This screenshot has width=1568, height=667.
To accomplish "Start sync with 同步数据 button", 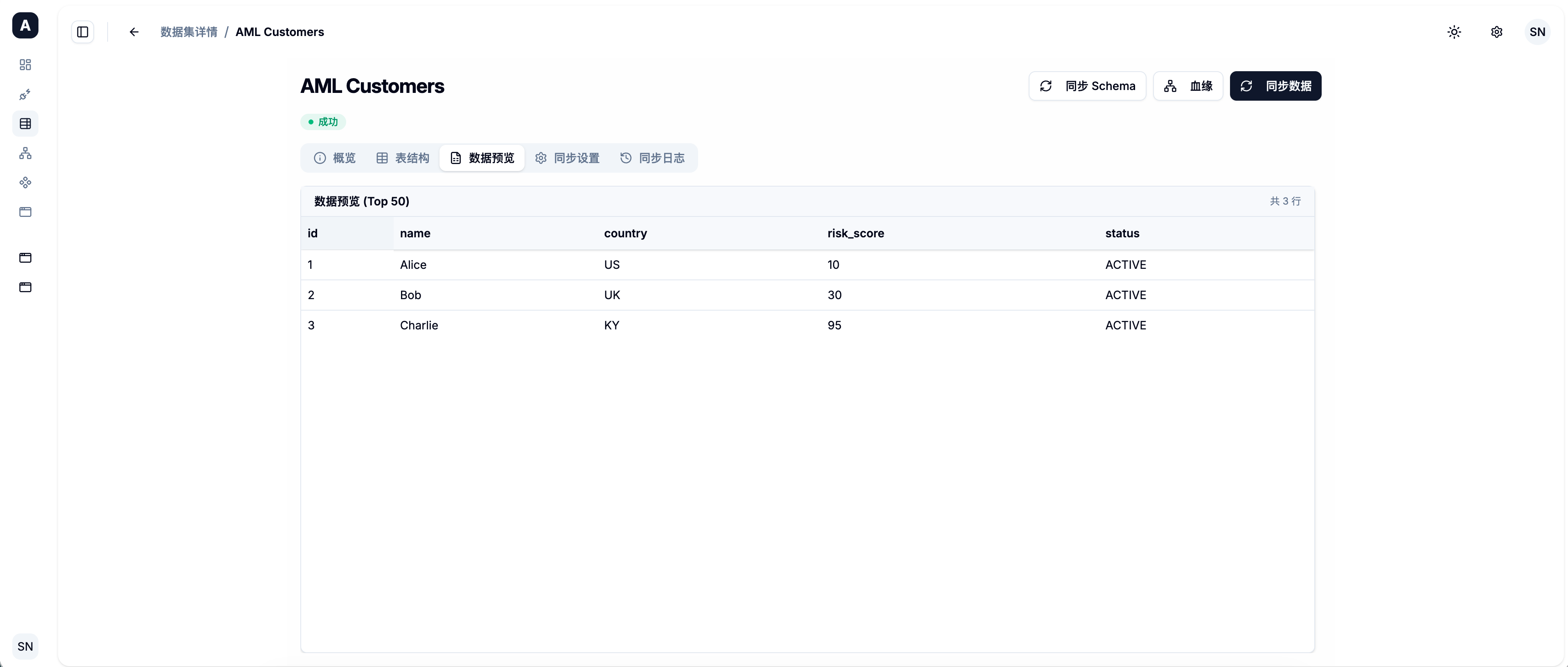I will [1276, 86].
